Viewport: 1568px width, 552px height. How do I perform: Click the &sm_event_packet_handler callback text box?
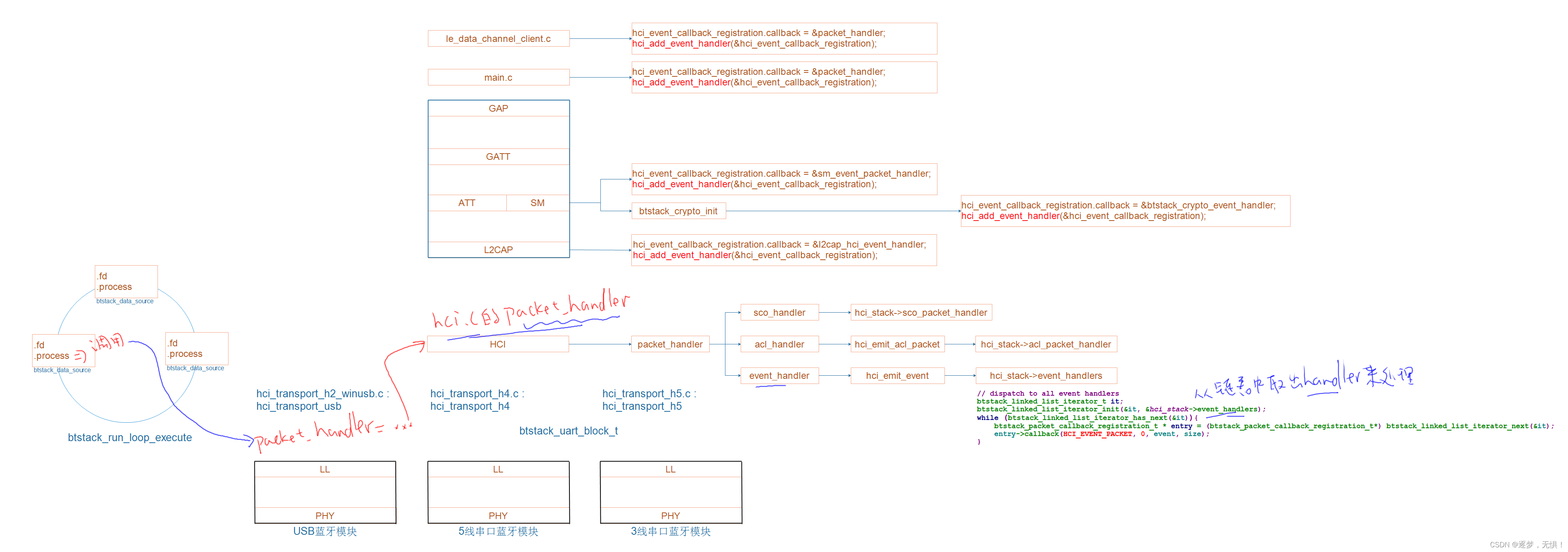(784, 179)
